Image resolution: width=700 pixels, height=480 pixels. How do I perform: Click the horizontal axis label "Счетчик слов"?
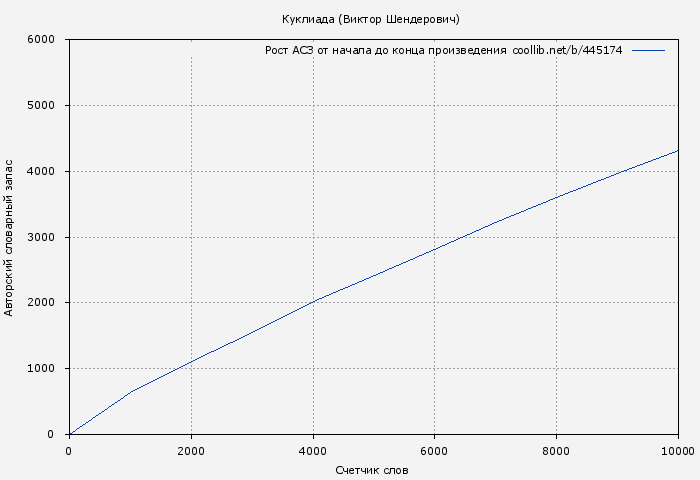click(371, 470)
